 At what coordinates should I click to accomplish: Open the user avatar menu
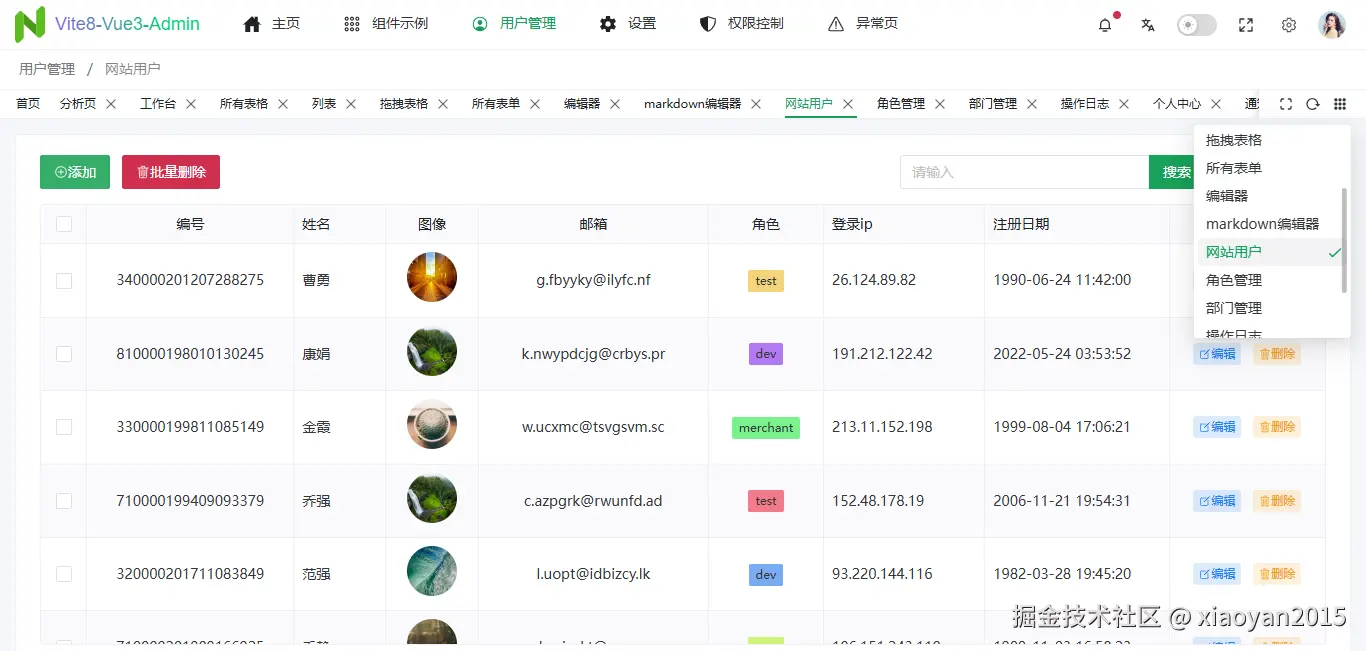[1332, 25]
